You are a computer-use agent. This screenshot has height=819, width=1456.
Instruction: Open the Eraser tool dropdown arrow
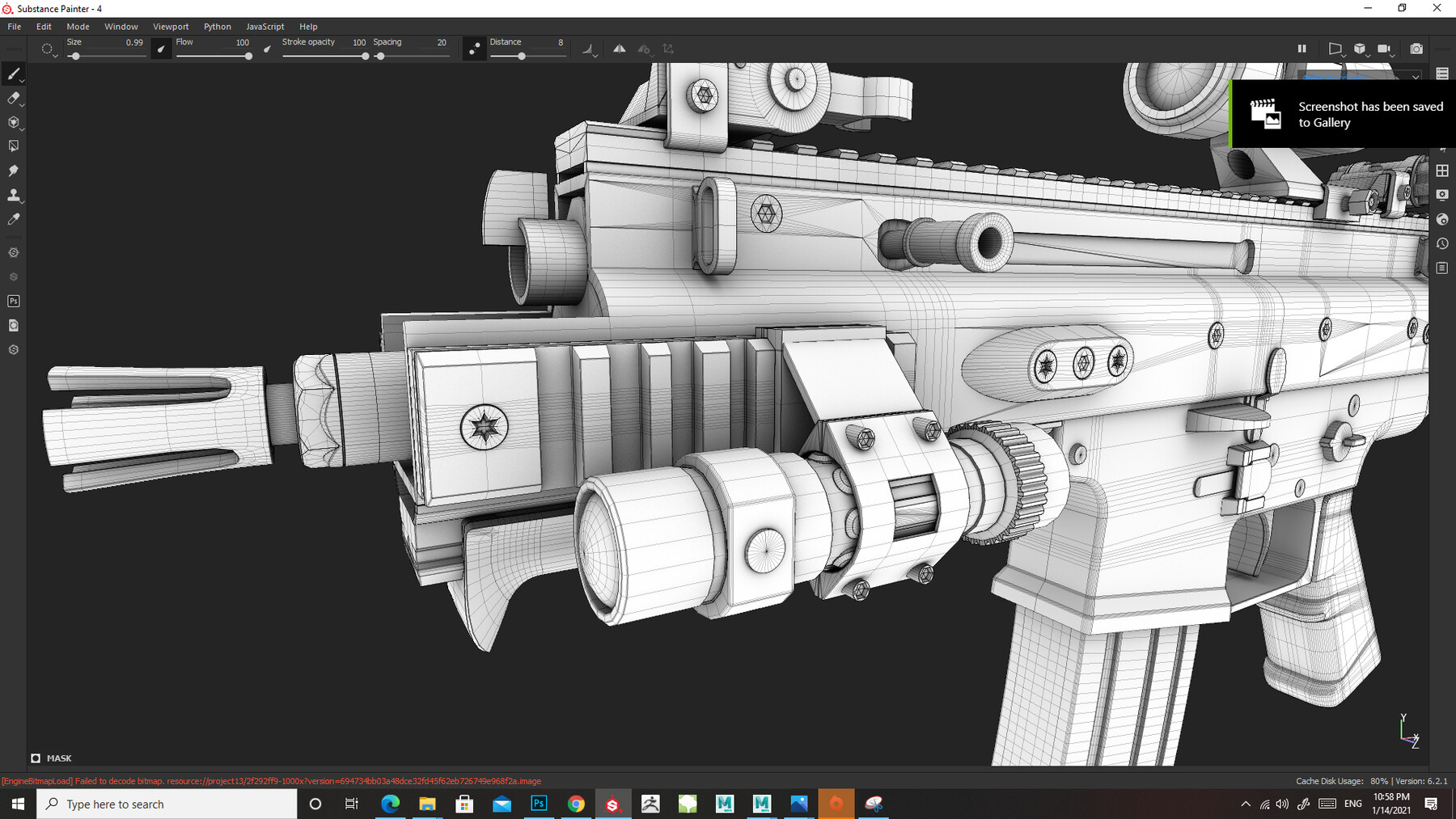click(x=21, y=105)
